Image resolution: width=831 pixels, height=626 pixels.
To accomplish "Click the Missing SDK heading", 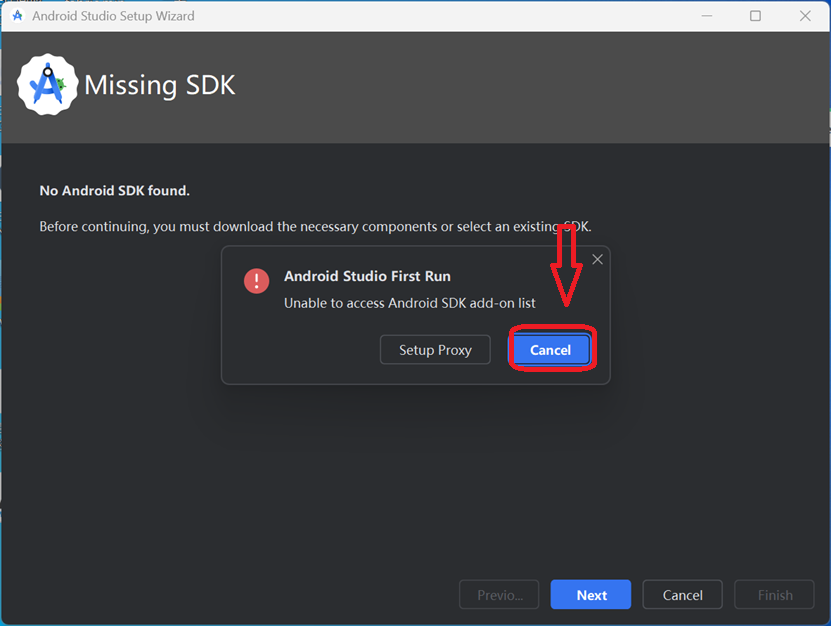I will point(160,85).
